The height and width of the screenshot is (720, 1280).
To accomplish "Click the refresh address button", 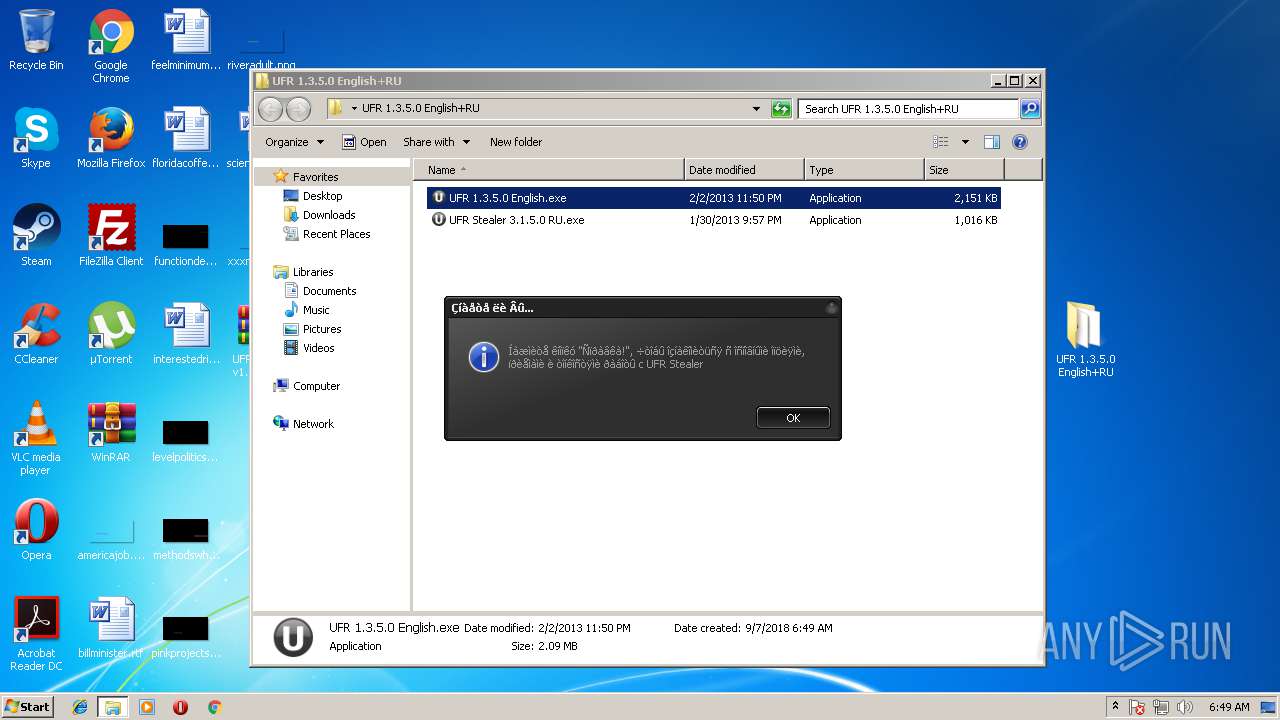I will [x=781, y=109].
